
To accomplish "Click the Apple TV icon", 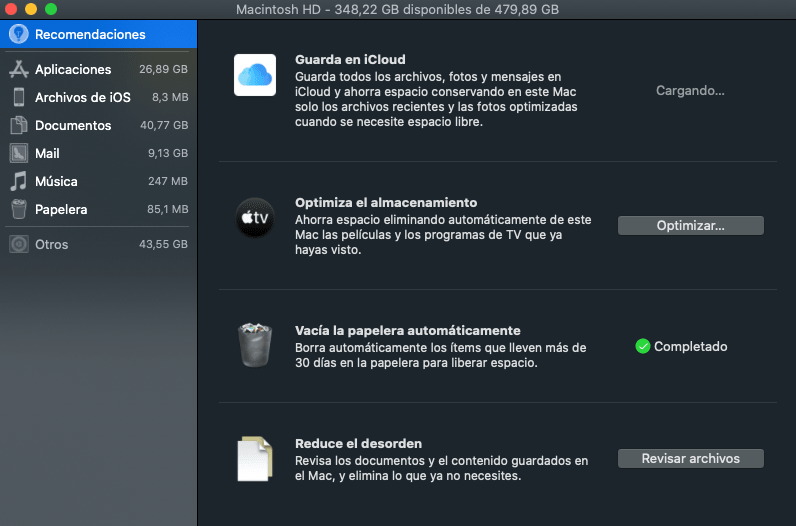I will tap(255, 218).
